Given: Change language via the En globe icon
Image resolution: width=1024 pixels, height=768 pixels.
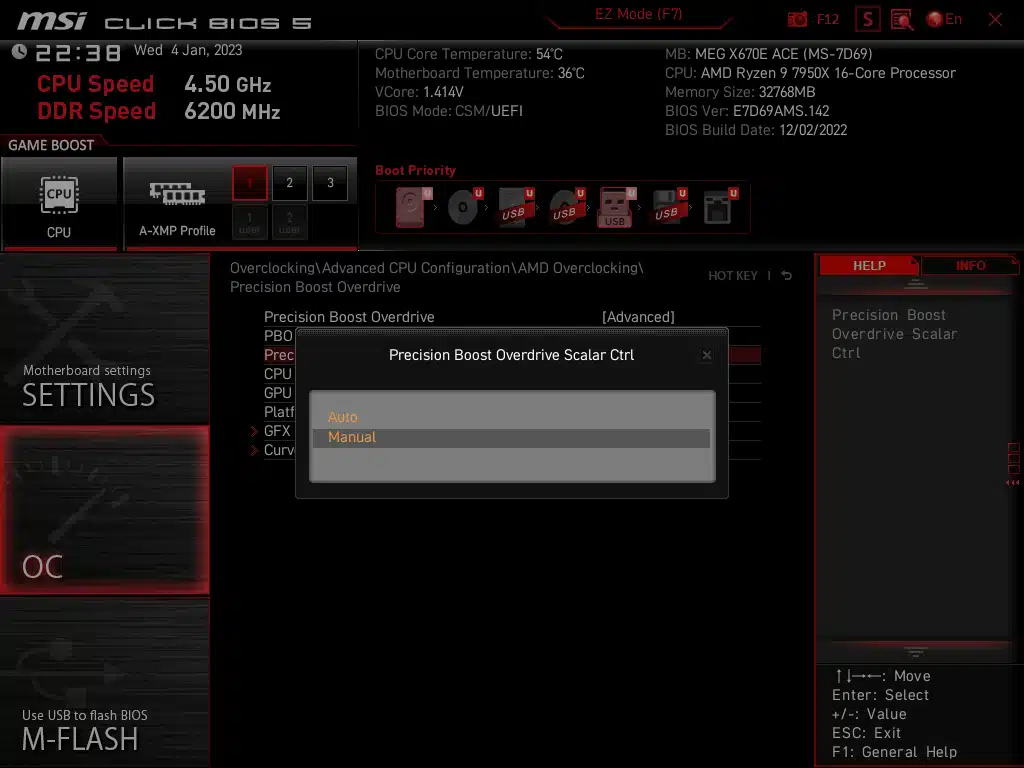Looking at the screenshot, I should (944, 20).
